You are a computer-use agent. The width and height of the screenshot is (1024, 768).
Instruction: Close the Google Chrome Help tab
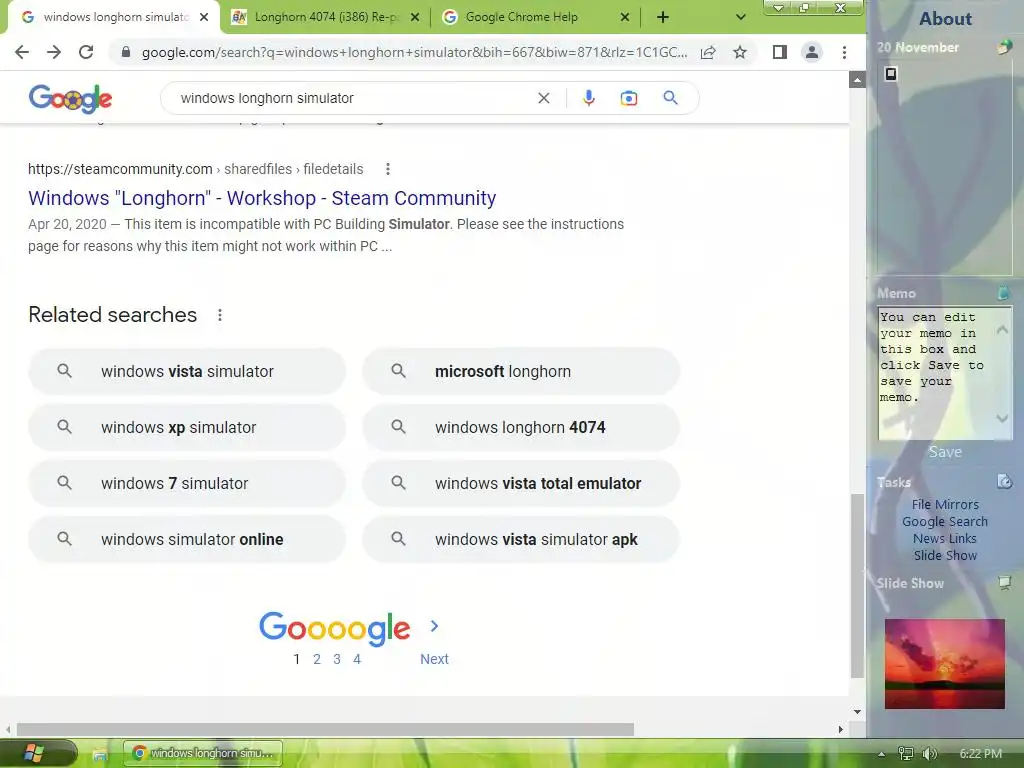625,17
